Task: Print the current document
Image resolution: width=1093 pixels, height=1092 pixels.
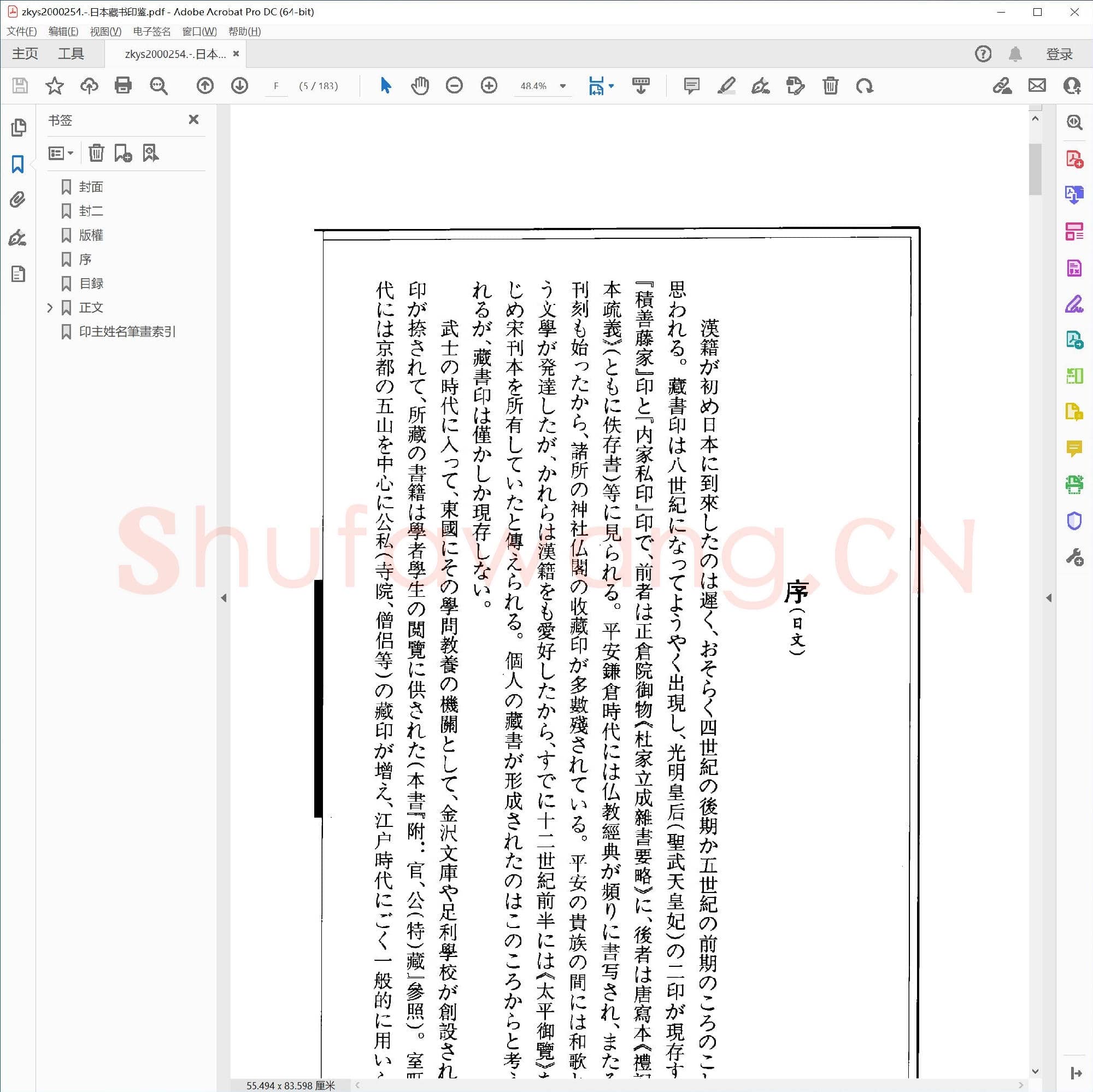Action: (x=124, y=86)
